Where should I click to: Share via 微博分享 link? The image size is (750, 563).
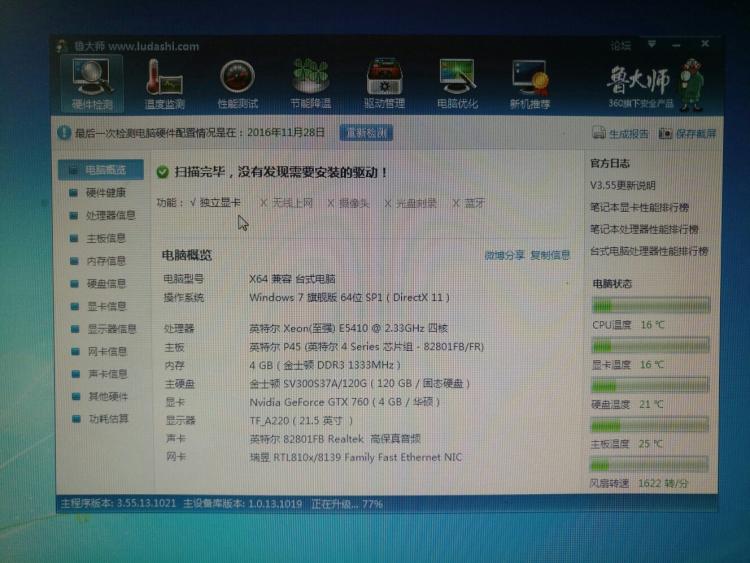504,255
